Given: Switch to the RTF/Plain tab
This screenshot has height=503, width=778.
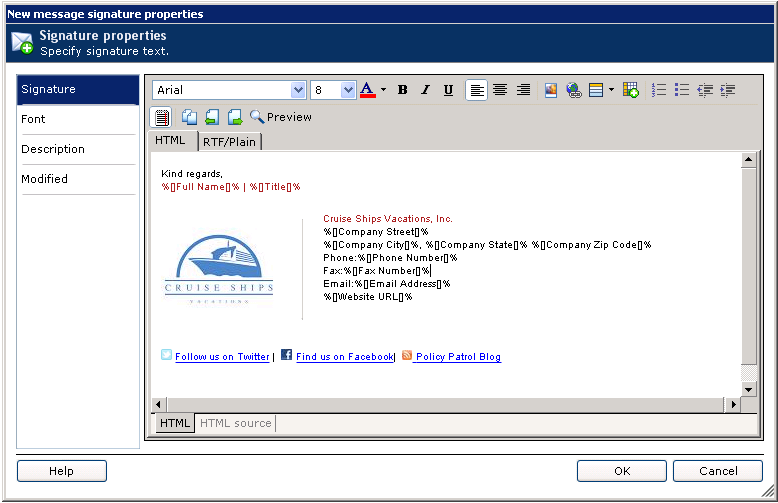Looking at the screenshot, I should point(229,142).
